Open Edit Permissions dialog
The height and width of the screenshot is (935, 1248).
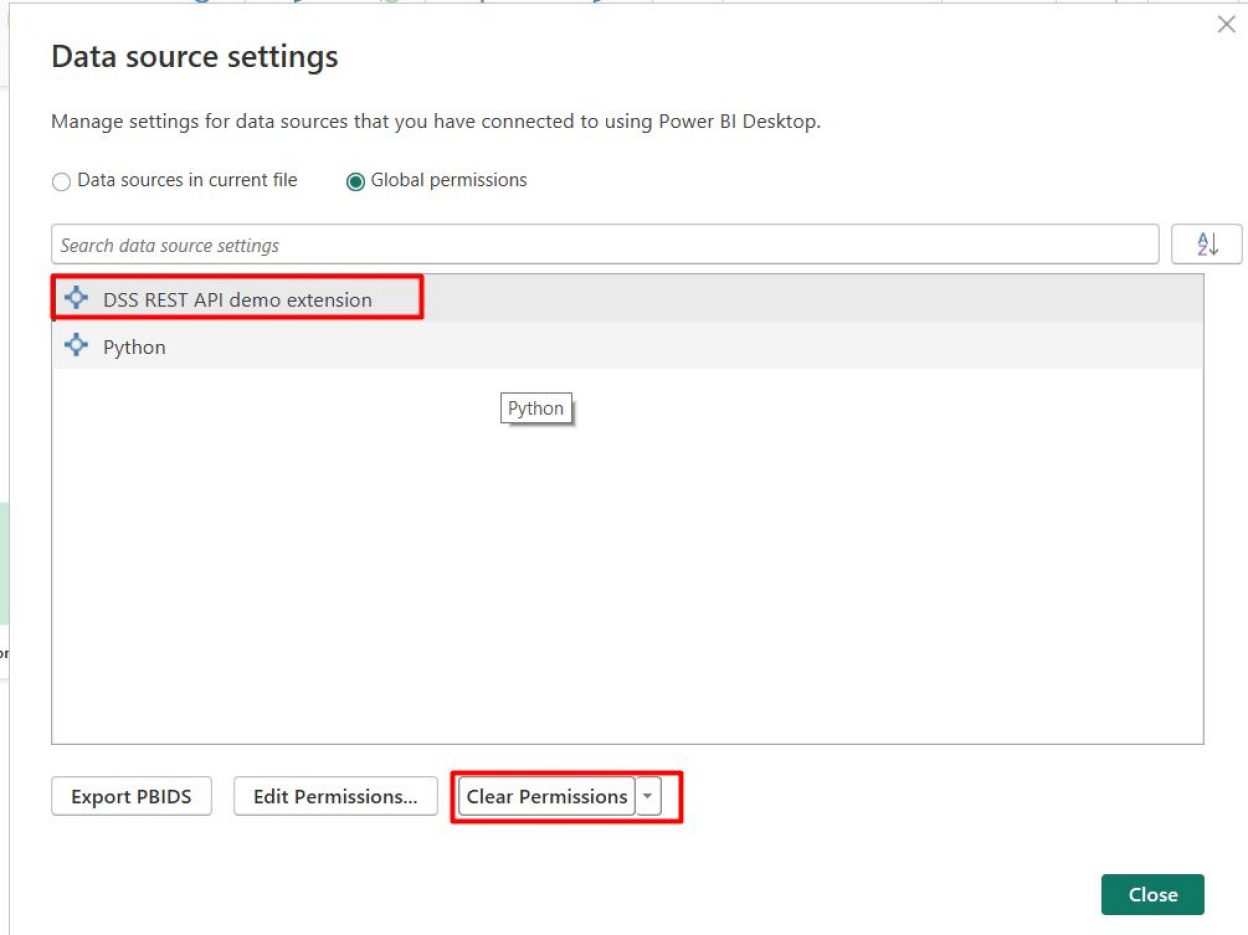click(x=335, y=796)
